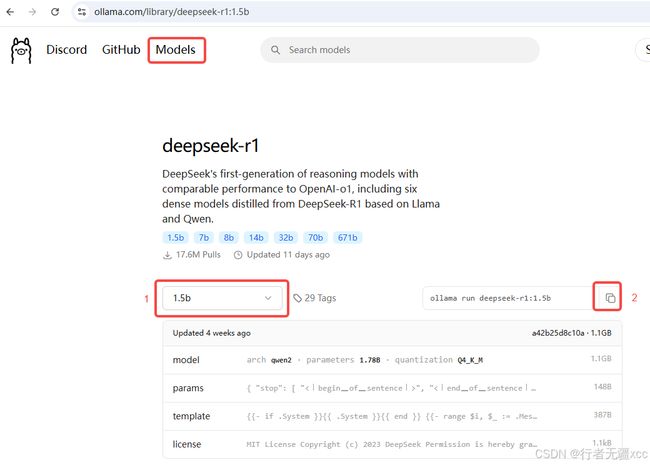This screenshot has width=650, height=465.
Task: Select the 671b size tag
Action: (347, 237)
